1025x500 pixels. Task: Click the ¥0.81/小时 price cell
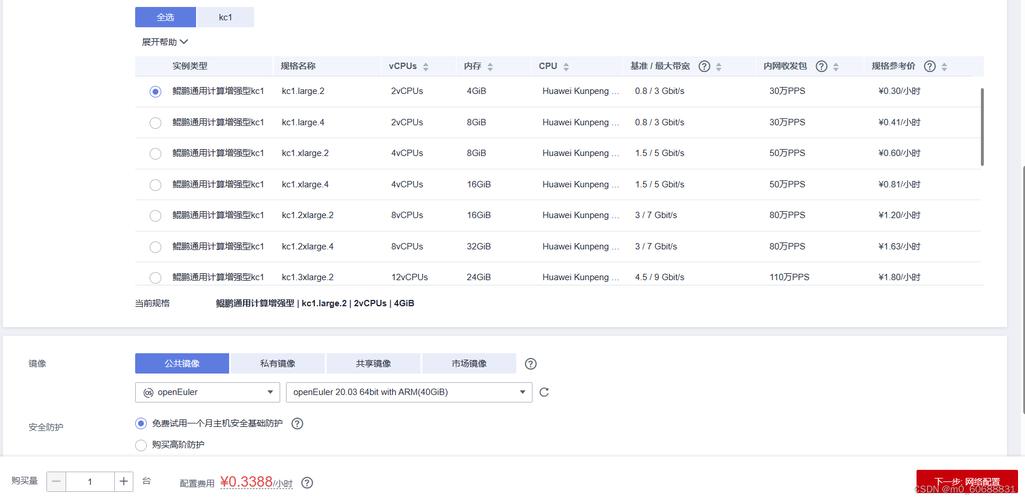899,184
